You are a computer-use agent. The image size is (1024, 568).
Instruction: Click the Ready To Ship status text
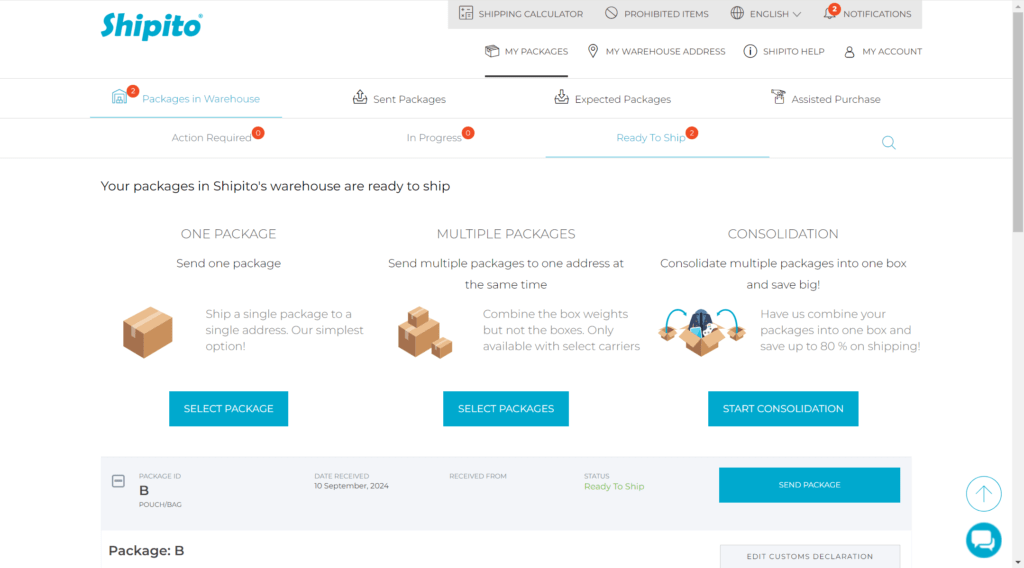(x=614, y=486)
